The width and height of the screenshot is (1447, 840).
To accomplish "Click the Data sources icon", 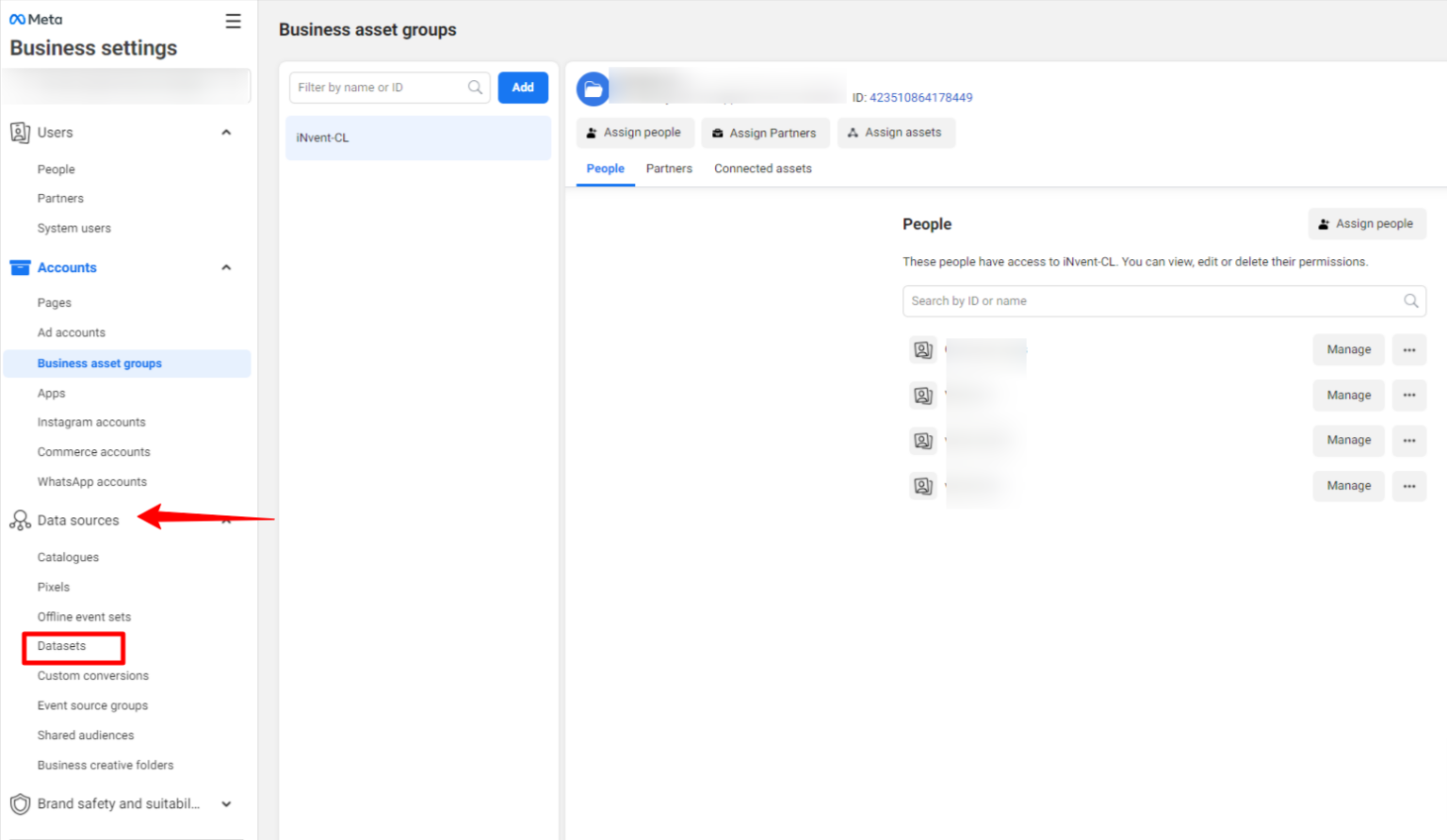I will pyautogui.click(x=19, y=520).
